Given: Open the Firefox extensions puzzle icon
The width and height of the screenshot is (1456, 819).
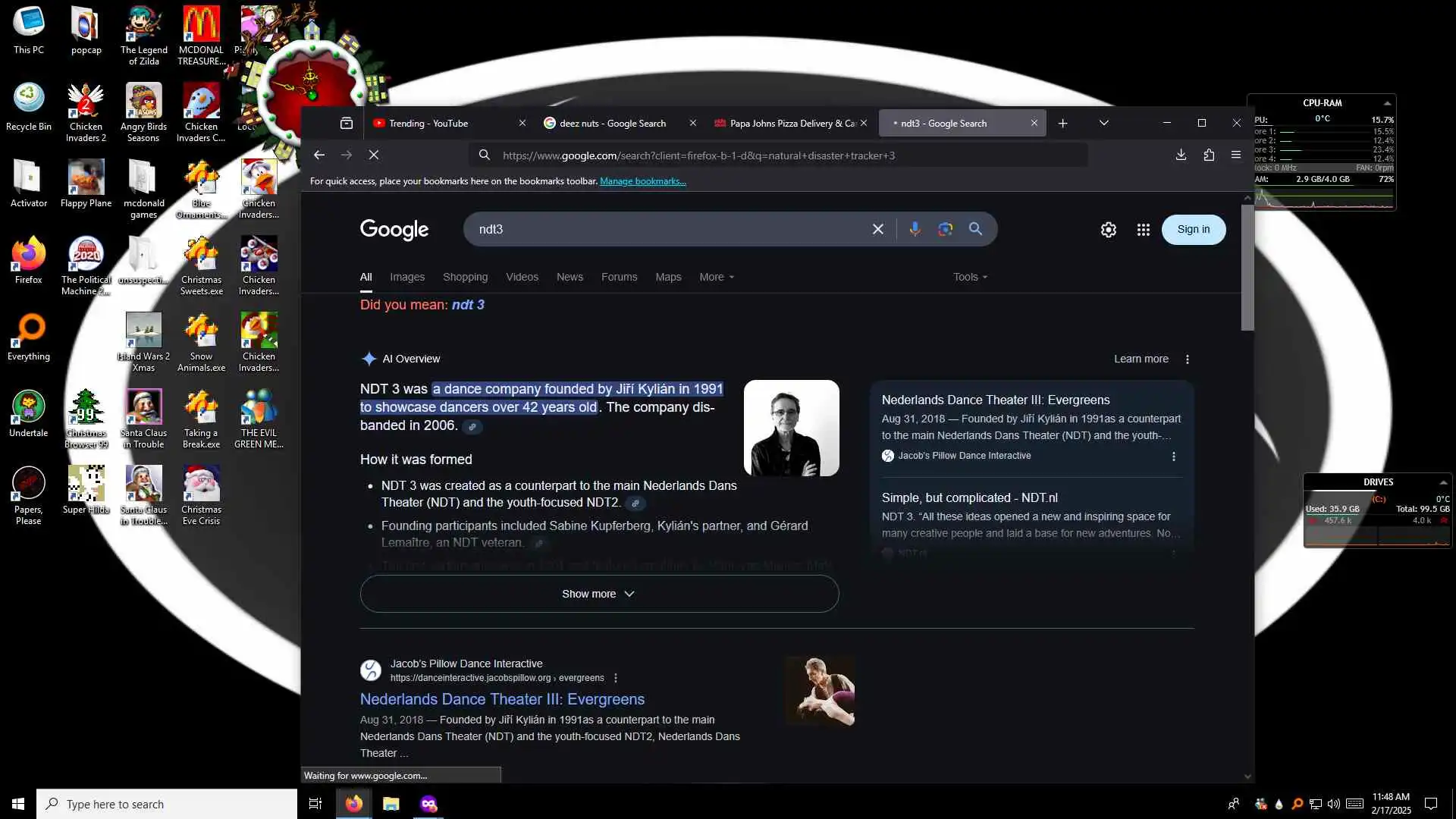Looking at the screenshot, I should click(1209, 155).
